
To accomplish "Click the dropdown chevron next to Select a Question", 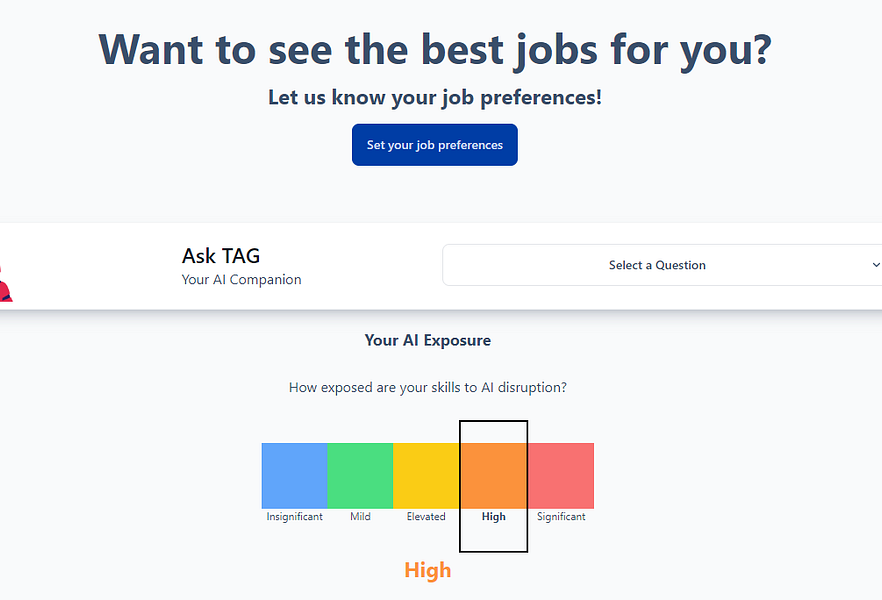I will coord(875,265).
